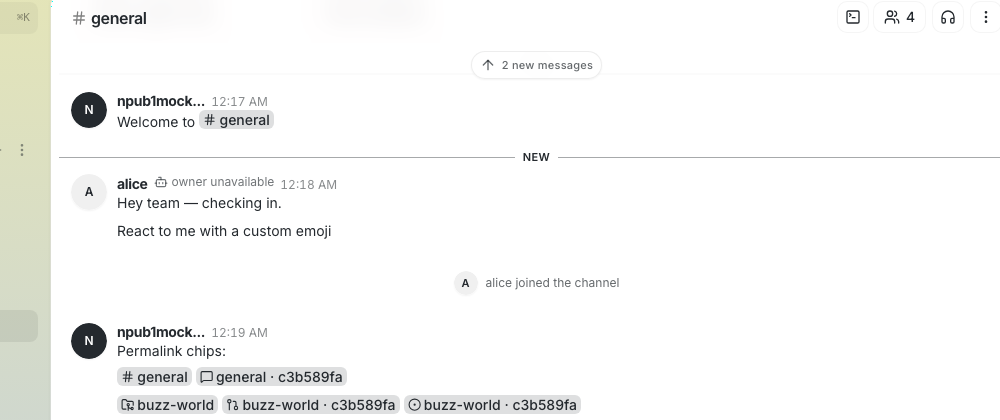
Task: Click the npub1mock avatar on welcome message
Action: (x=89, y=110)
